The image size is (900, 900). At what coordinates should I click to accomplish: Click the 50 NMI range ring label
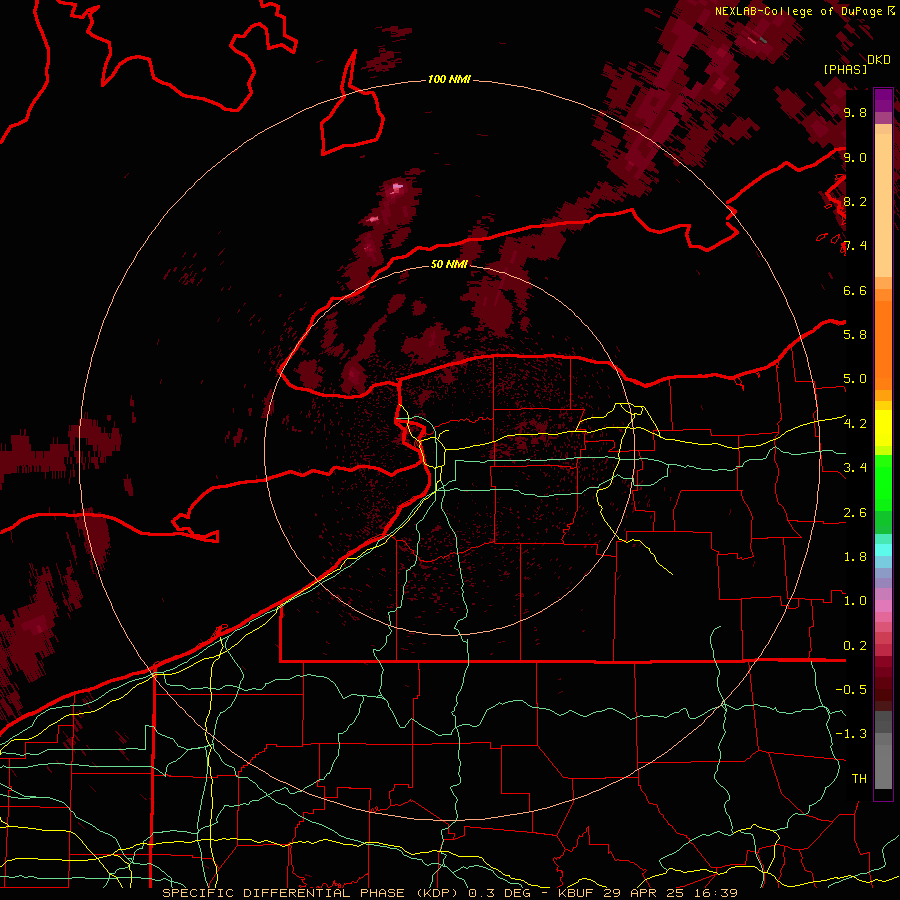click(449, 264)
